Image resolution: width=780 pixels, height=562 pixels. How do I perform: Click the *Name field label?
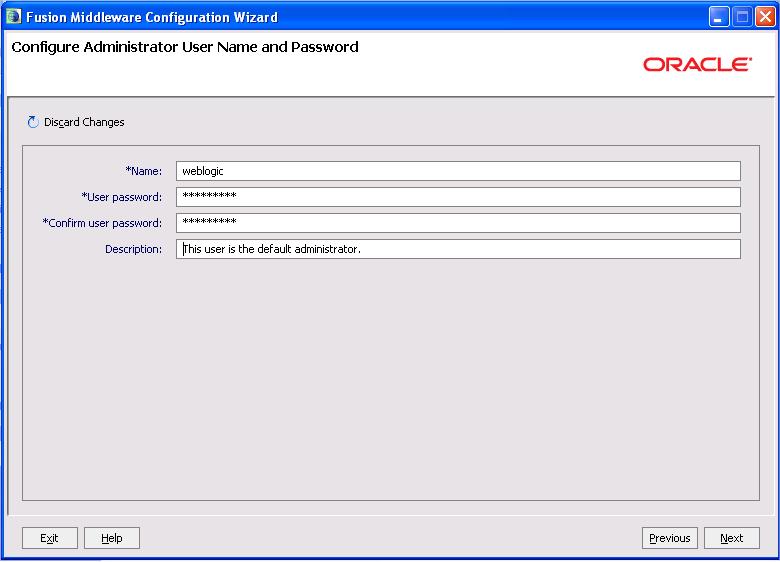click(x=143, y=171)
